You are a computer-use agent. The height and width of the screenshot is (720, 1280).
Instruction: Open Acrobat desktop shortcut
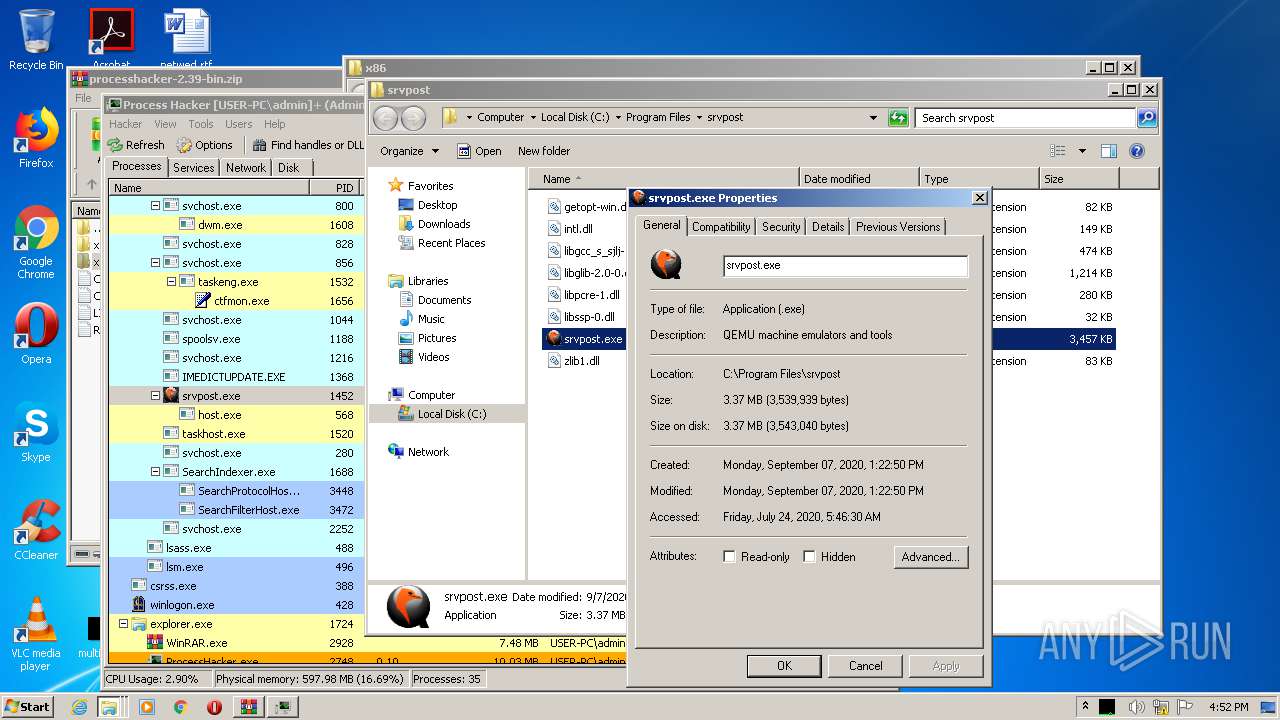(111, 38)
